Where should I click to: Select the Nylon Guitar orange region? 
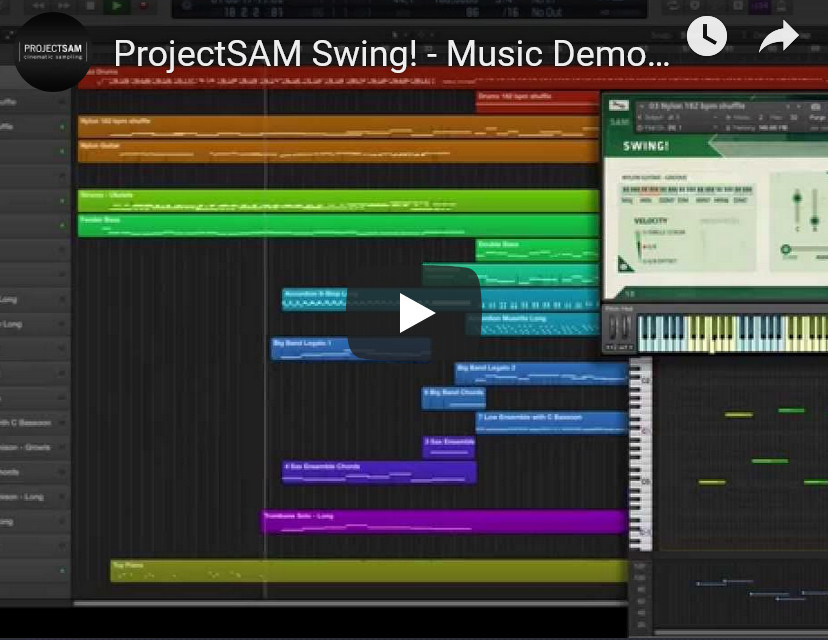[338, 151]
